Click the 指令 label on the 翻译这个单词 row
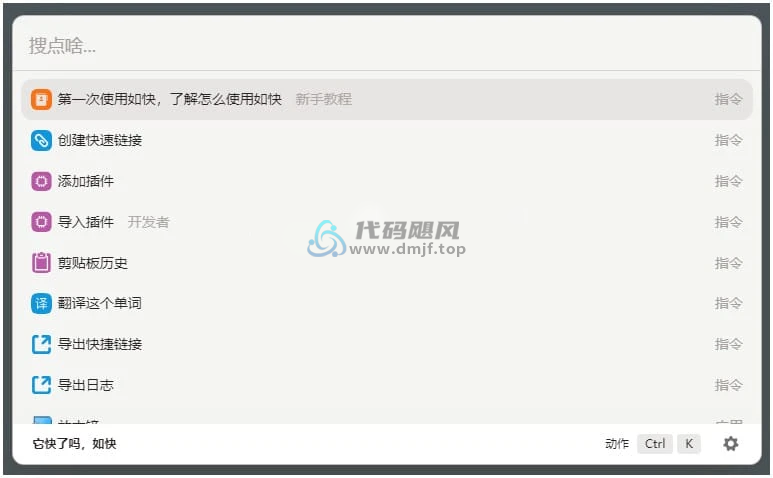 point(728,304)
